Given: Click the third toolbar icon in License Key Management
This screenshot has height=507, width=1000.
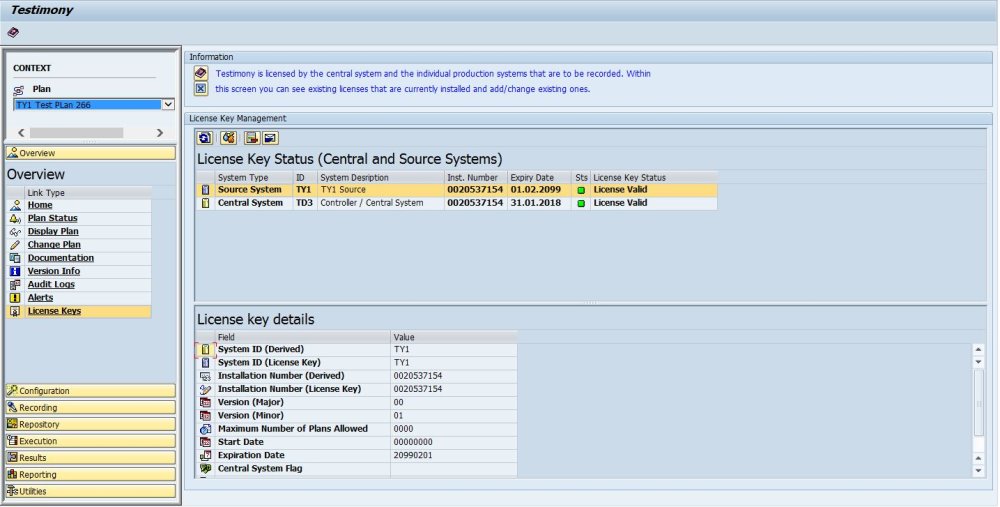Looking at the screenshot, I should tap(252, 138).
